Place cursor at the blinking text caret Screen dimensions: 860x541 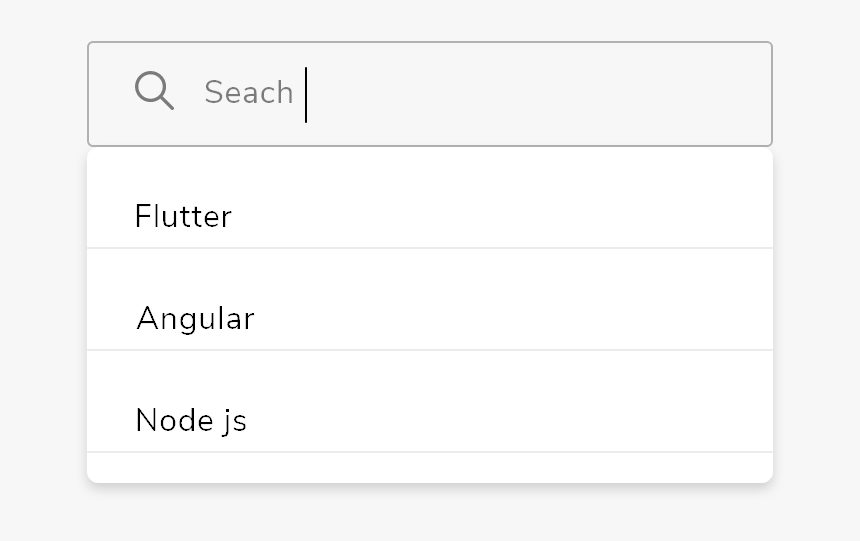pyautogui.click(x=306, y=95)
